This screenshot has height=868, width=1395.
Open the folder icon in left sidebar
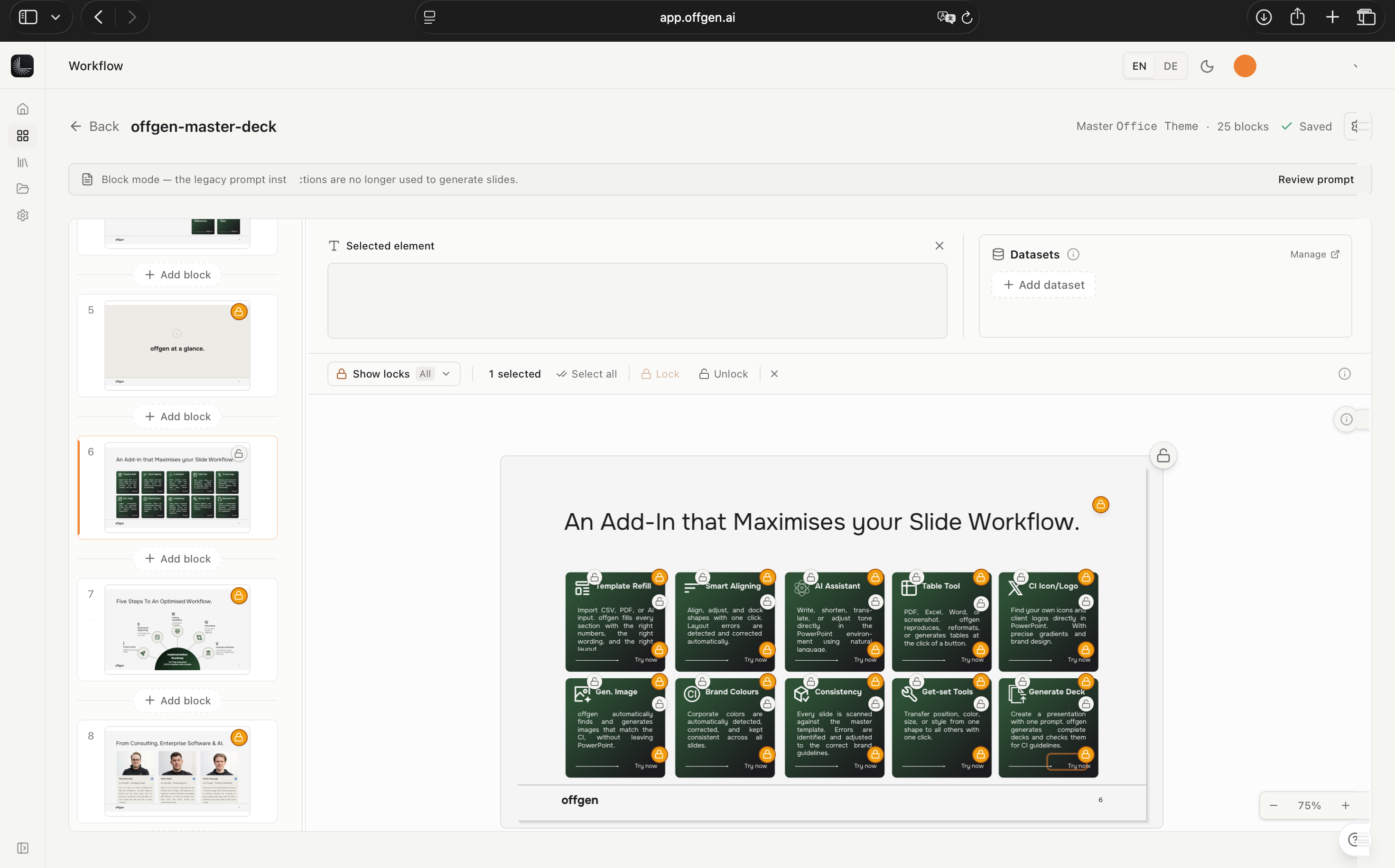[22, 189]
